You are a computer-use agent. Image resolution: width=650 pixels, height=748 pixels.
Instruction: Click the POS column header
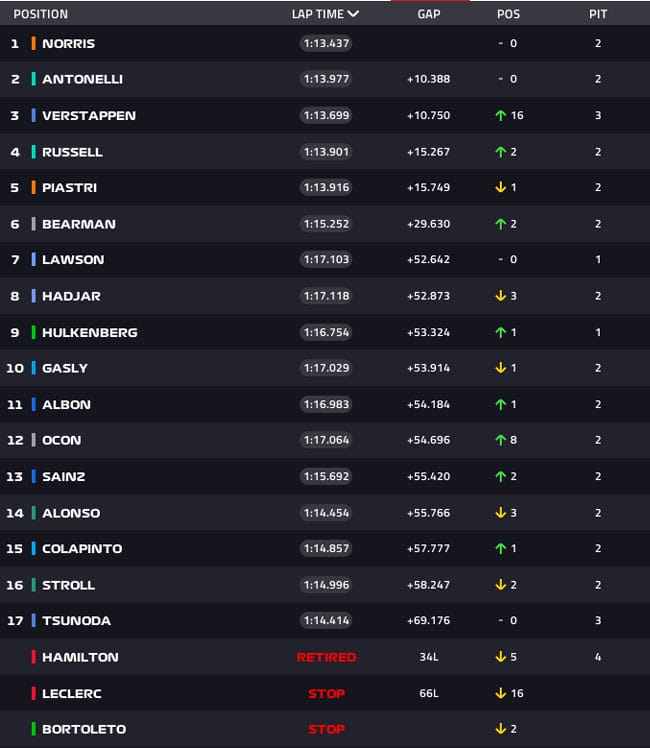point(508,14)
